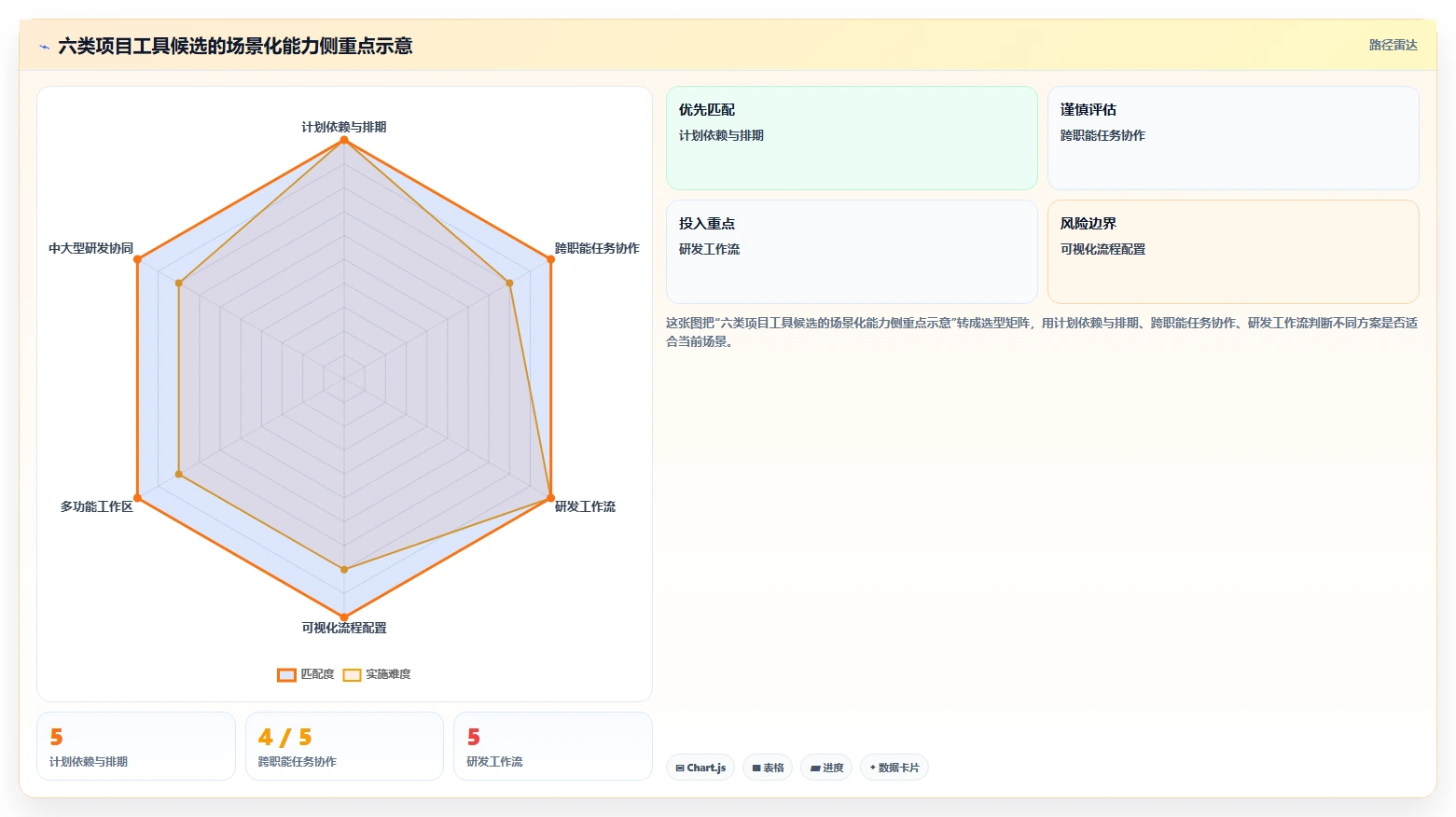Click the data point at 研发工作流 vertex
Viewport: 1456px width, 817px height.
tap(551, 497)
